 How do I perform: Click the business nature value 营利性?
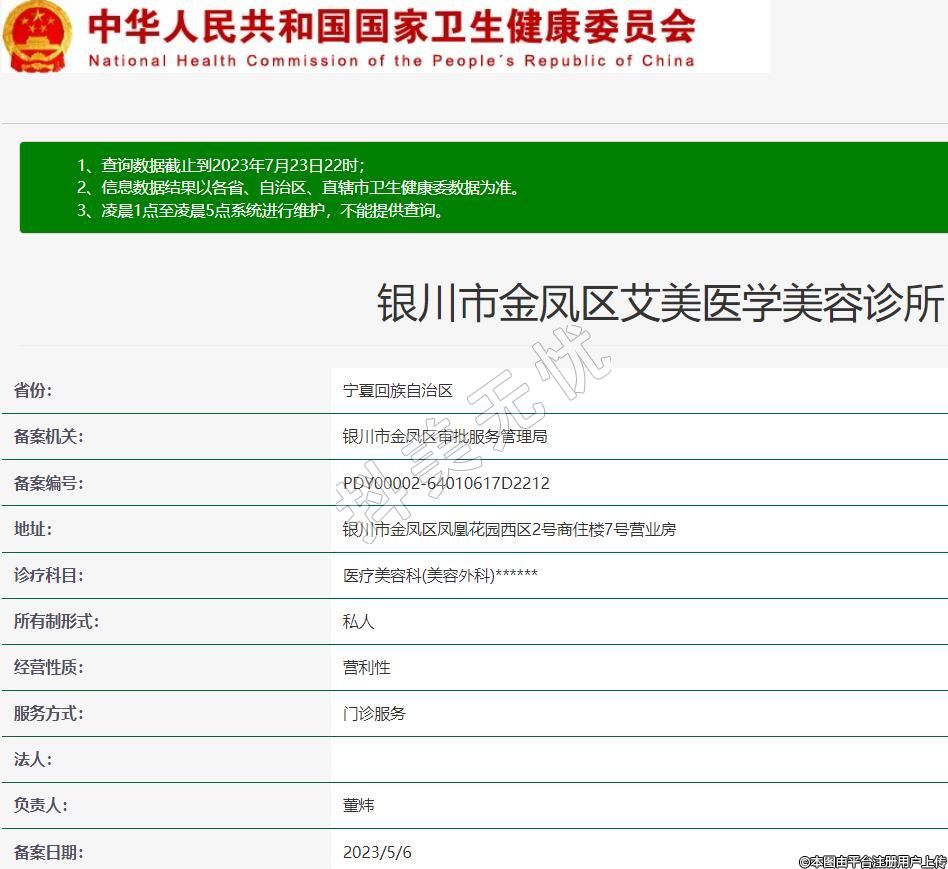click(x=366, y=667)
